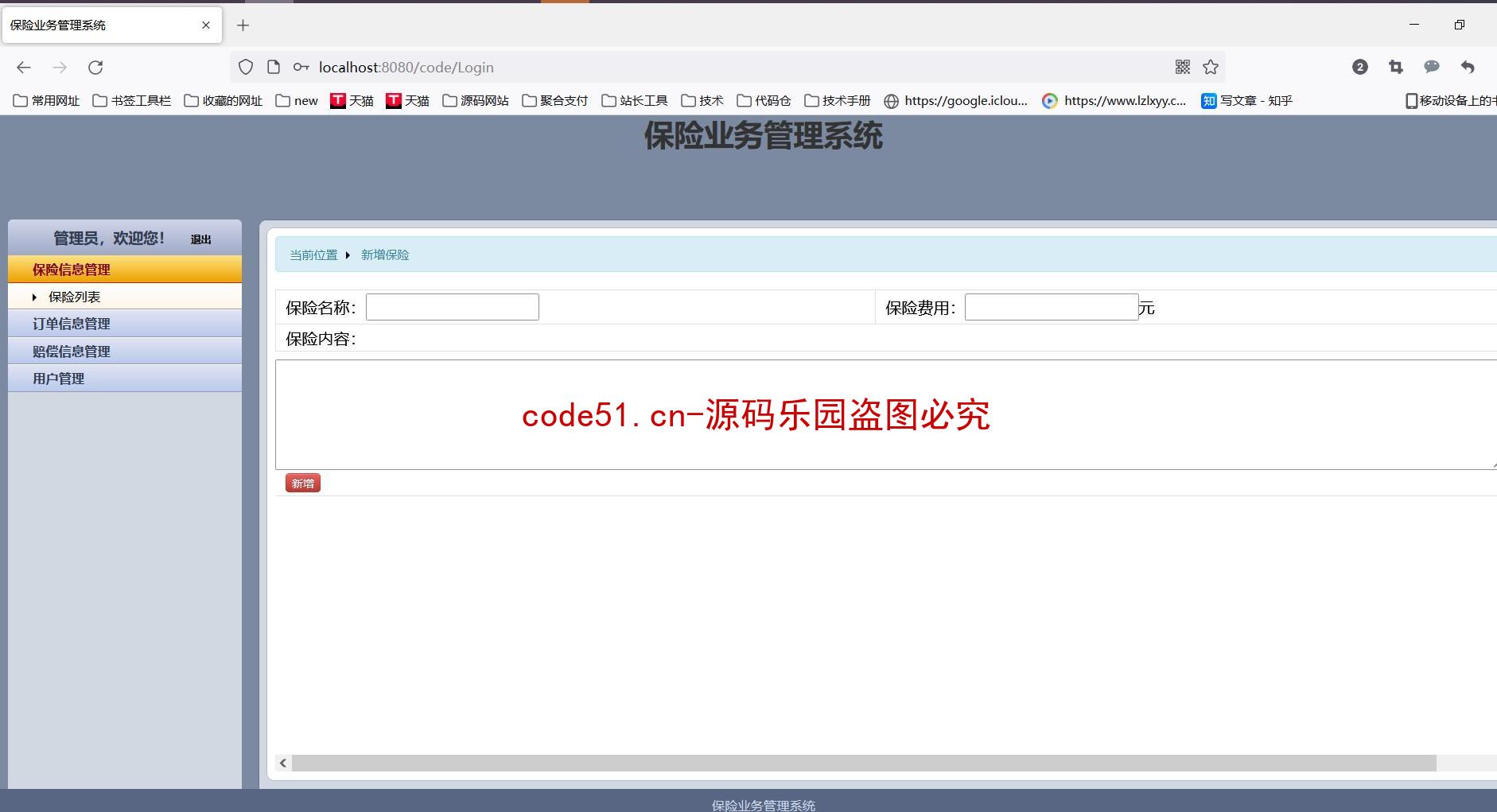Focus the 保险费用 input field
1497x812 pixels.
1052,307
